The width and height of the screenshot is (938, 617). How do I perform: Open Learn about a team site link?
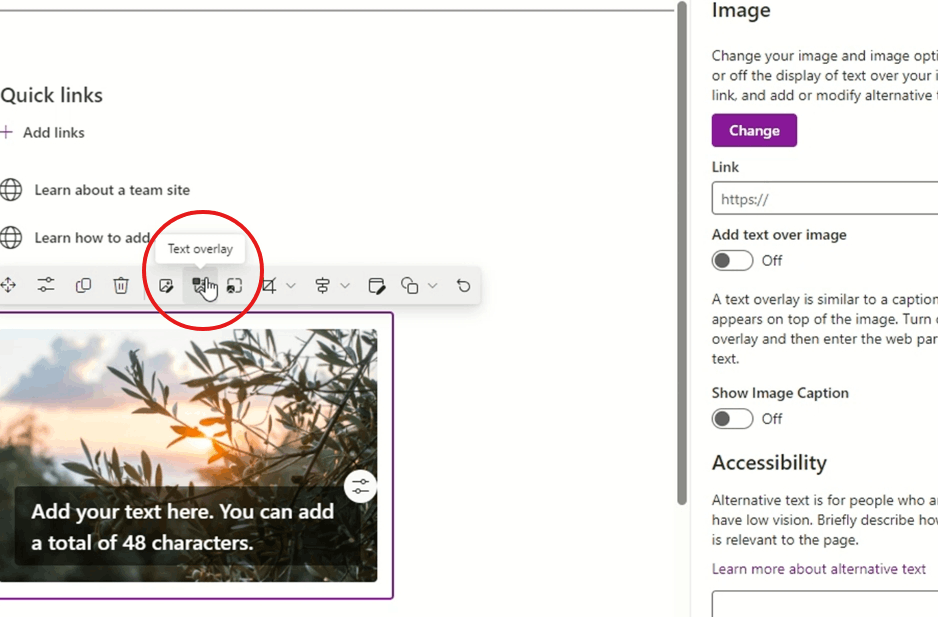112,190
